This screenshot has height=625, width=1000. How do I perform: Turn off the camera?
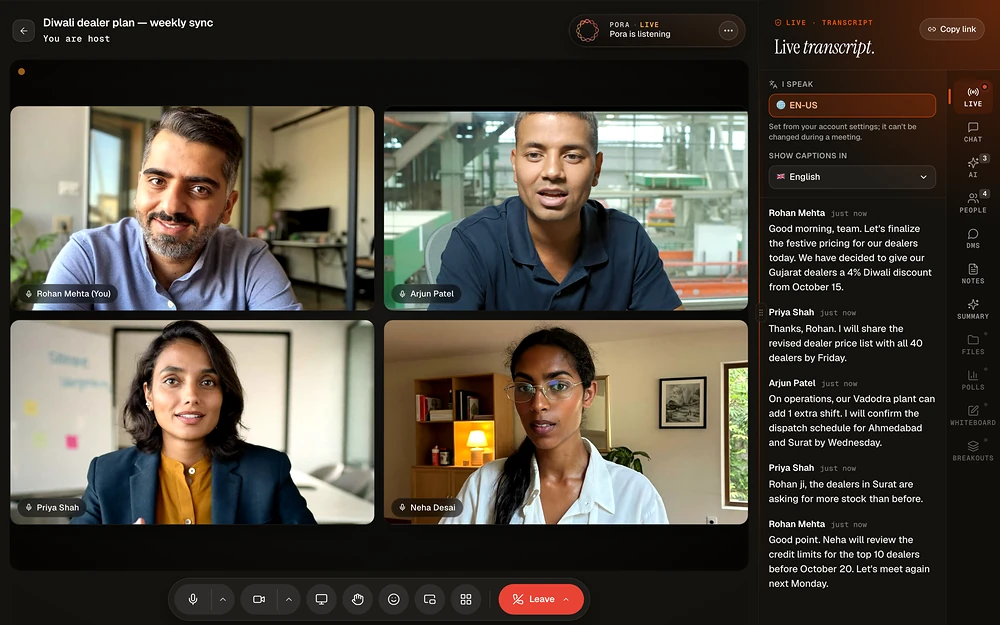click(259, 599)
